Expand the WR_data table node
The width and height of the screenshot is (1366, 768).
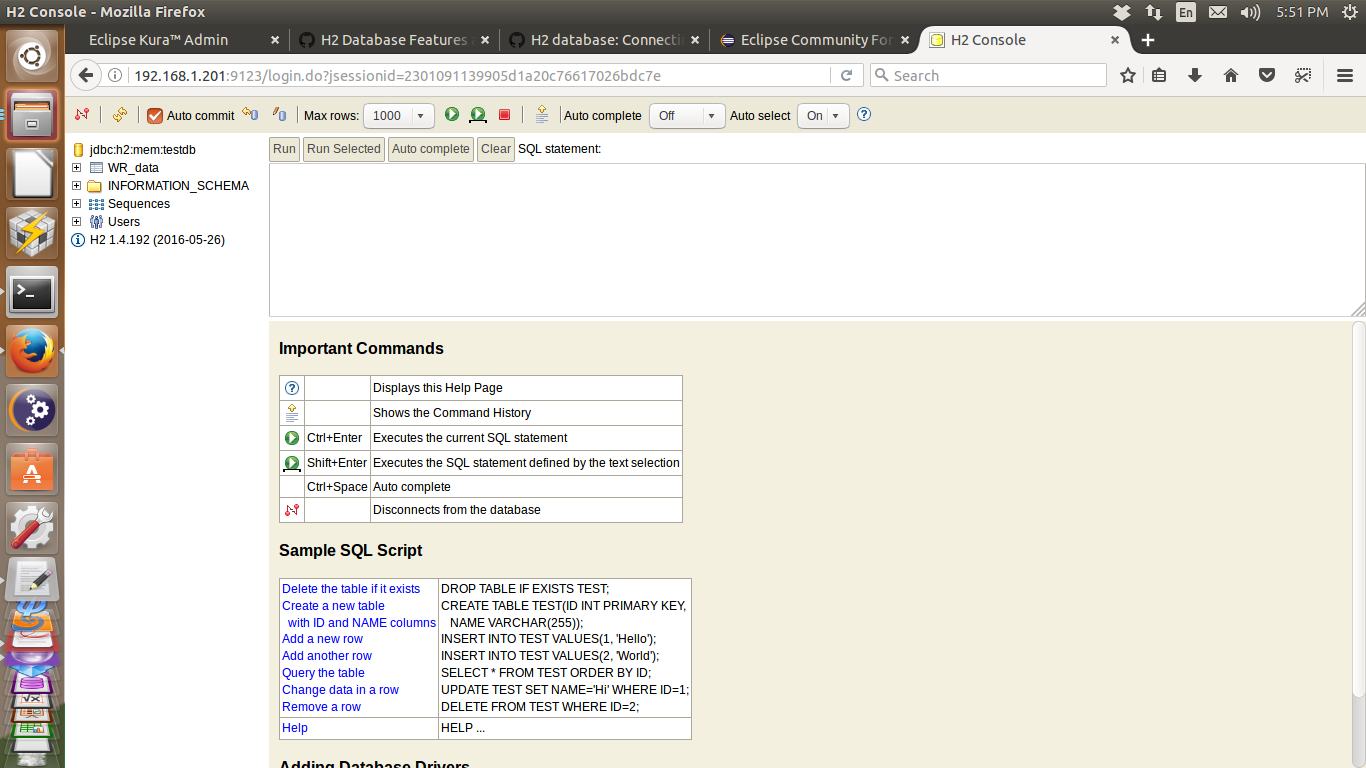point(77,167)
